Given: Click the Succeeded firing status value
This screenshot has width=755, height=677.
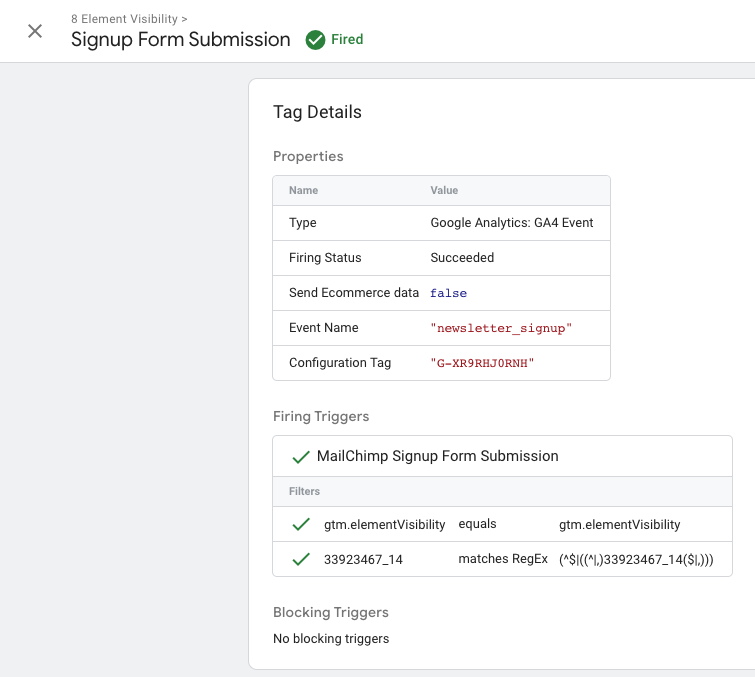Looking at the screenshot, I should pos(462,258).
